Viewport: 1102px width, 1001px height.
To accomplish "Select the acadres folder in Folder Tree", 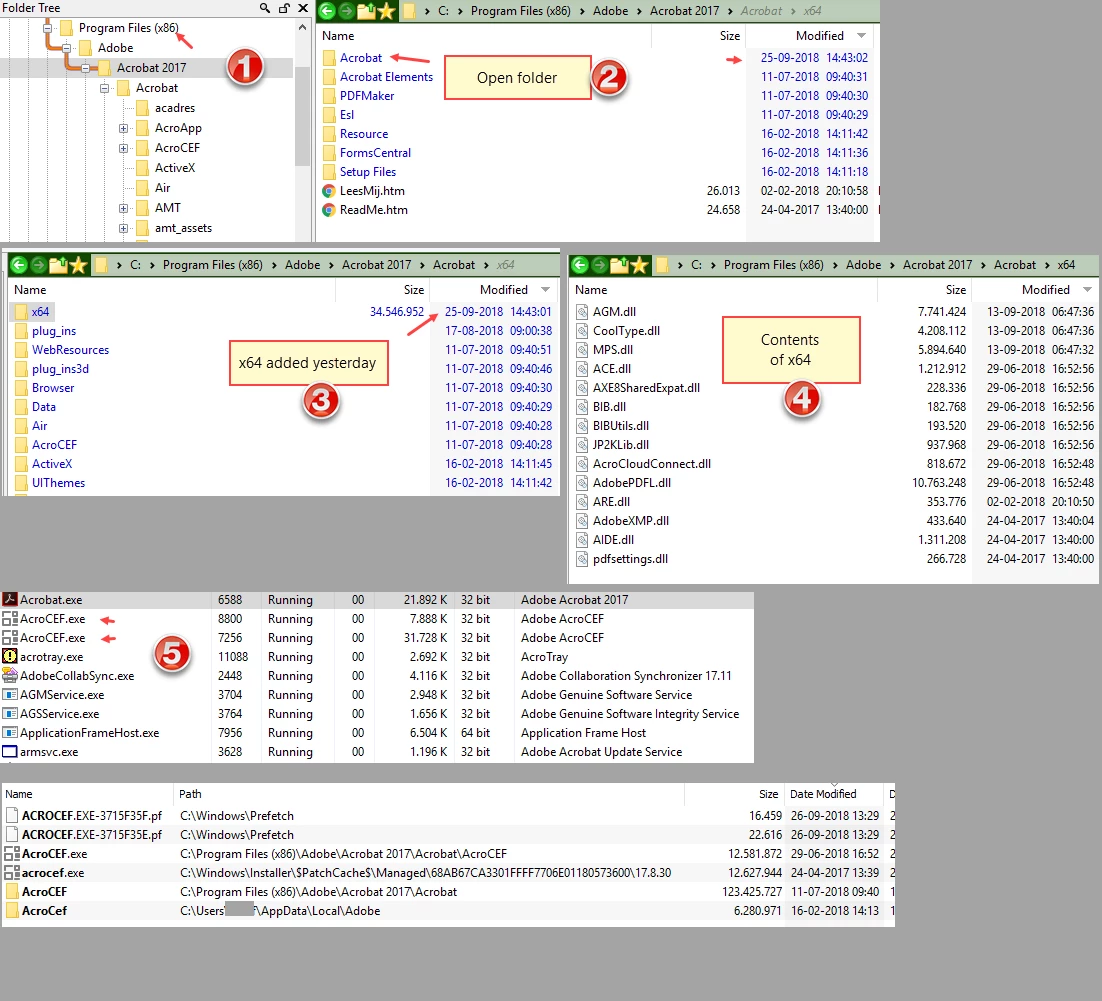I will (174, 108).
